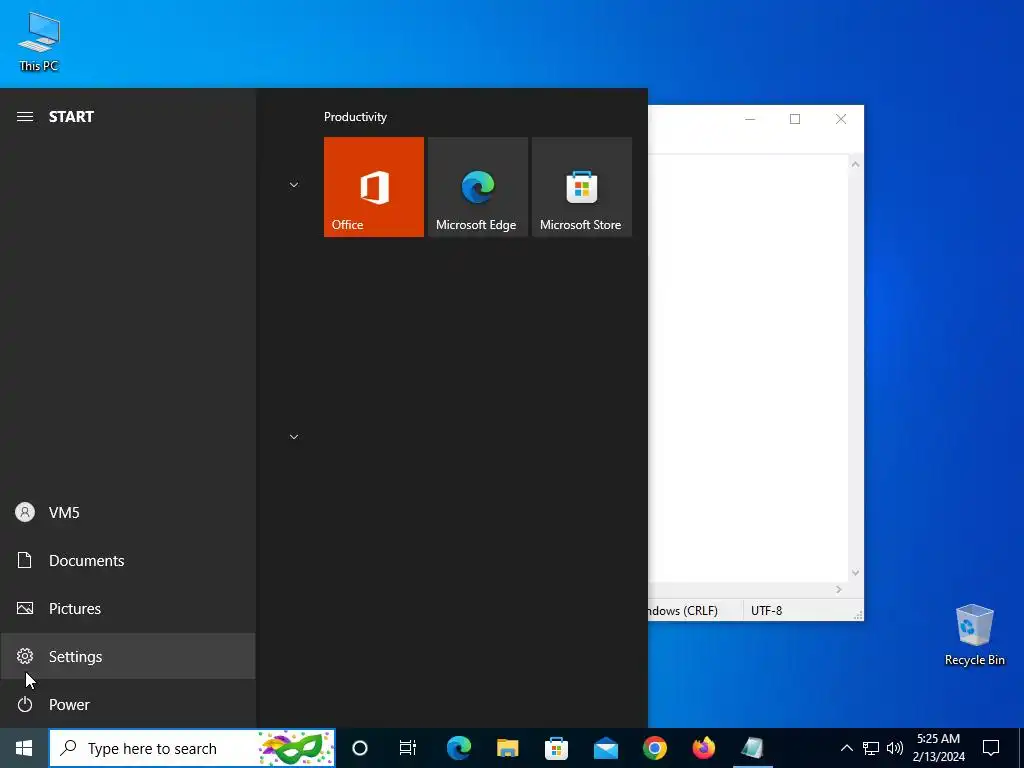Click in the Notepad text area
The image size is (1024, 768).
pyautogui.click(x=748, y=368)
